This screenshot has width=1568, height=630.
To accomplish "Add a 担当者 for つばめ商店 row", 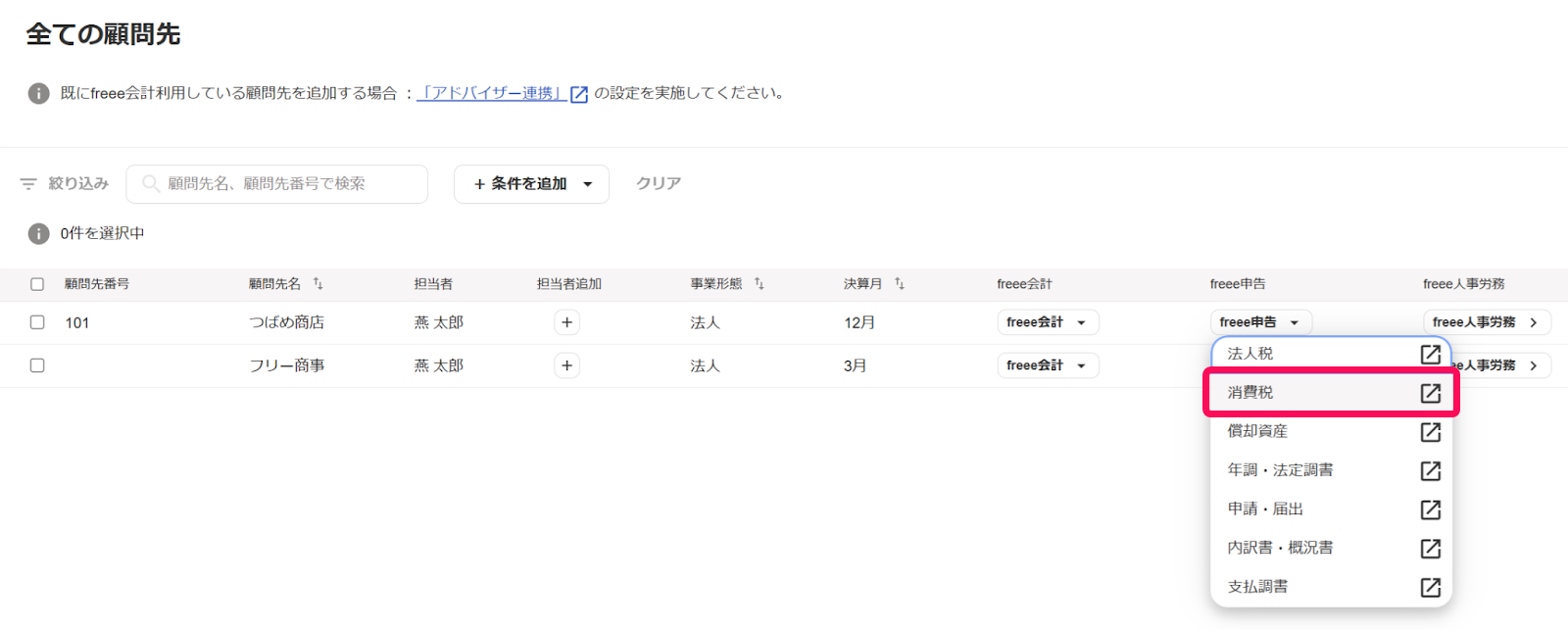I will 566,322.
